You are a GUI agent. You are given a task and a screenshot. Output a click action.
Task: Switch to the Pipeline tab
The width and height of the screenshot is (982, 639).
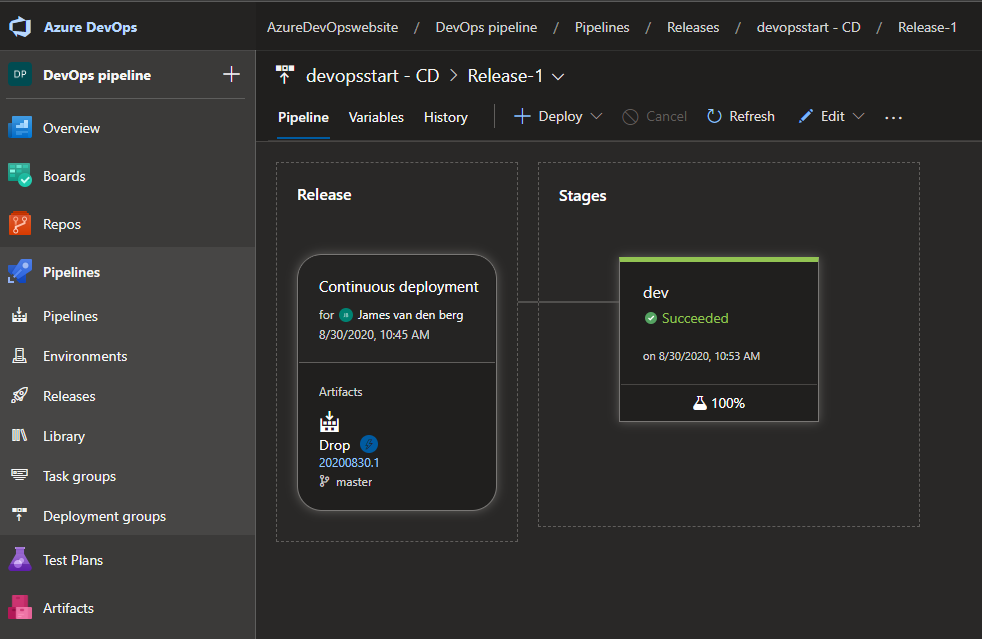(303, 117)
